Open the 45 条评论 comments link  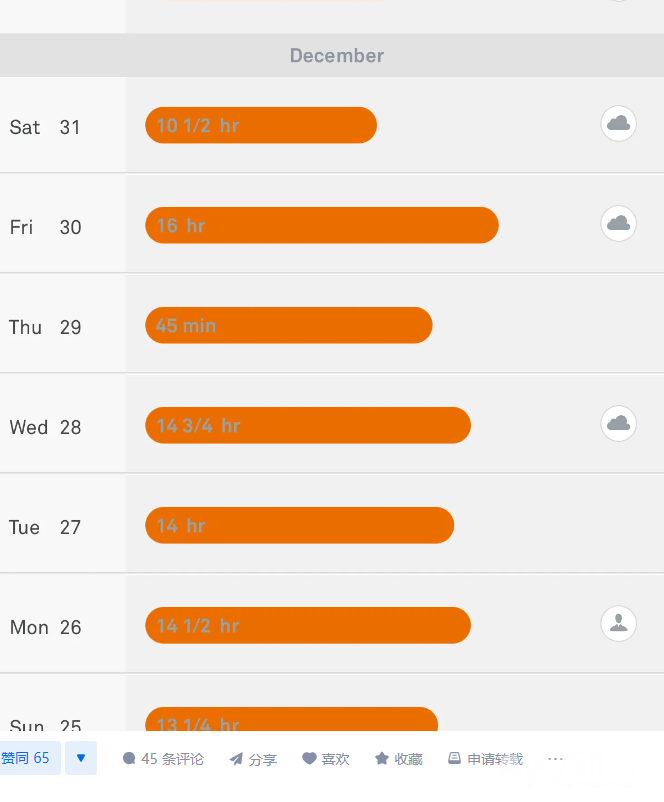point(172,759)
